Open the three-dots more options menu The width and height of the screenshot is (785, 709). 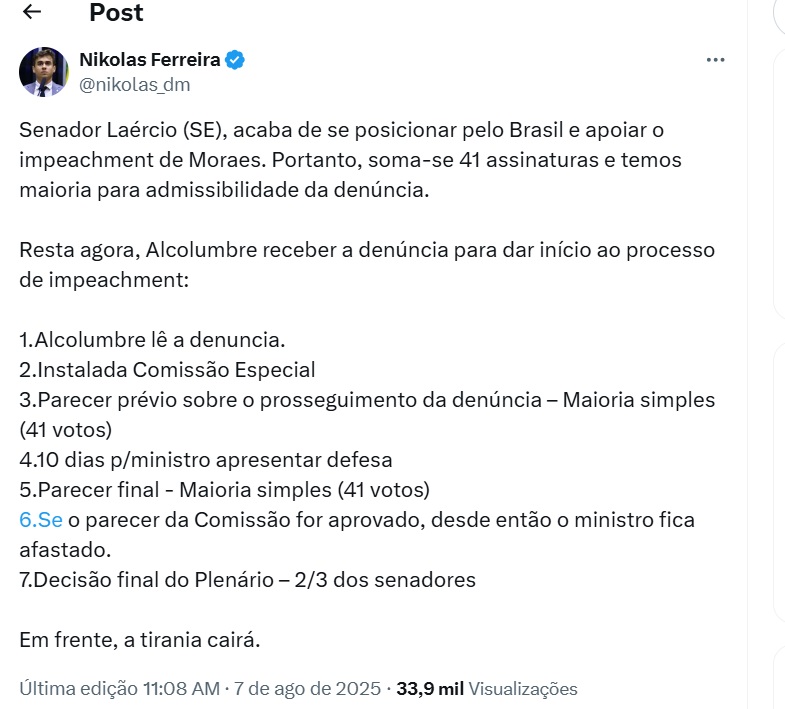(x=715, y=60)
